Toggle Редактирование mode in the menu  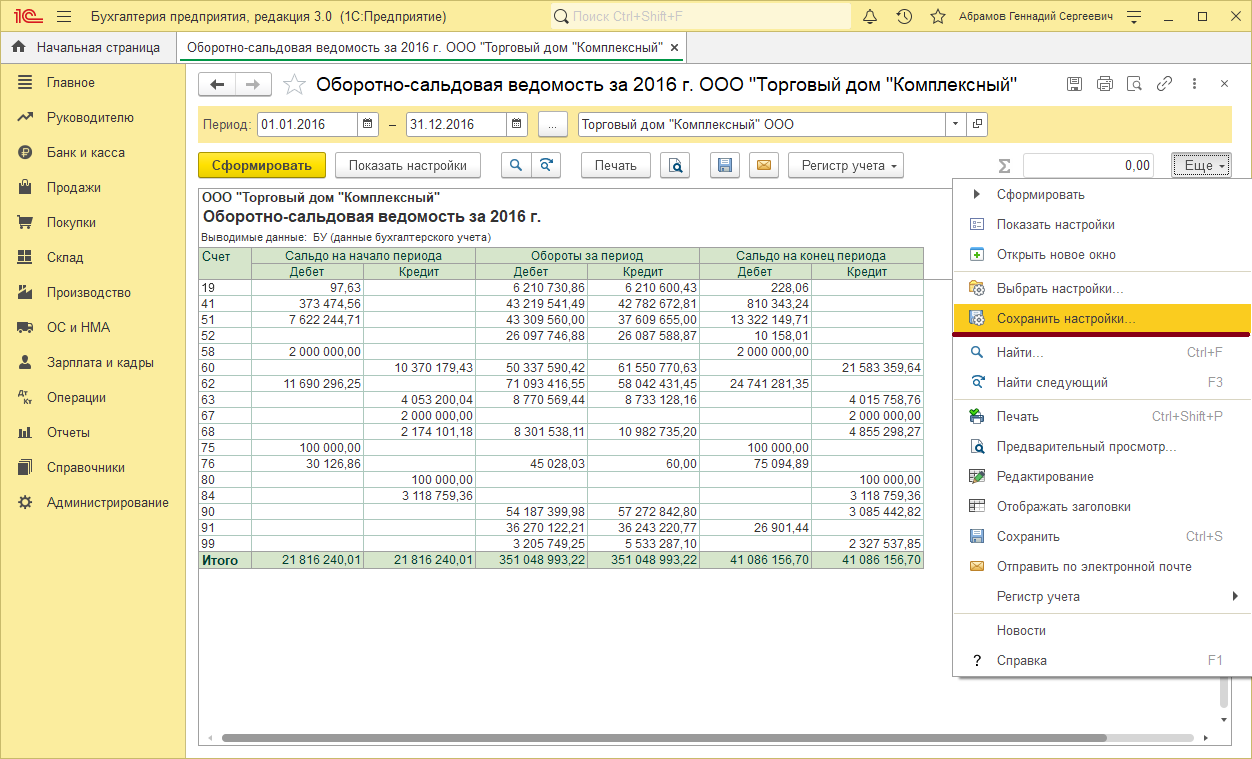(x=1045, y=477)
